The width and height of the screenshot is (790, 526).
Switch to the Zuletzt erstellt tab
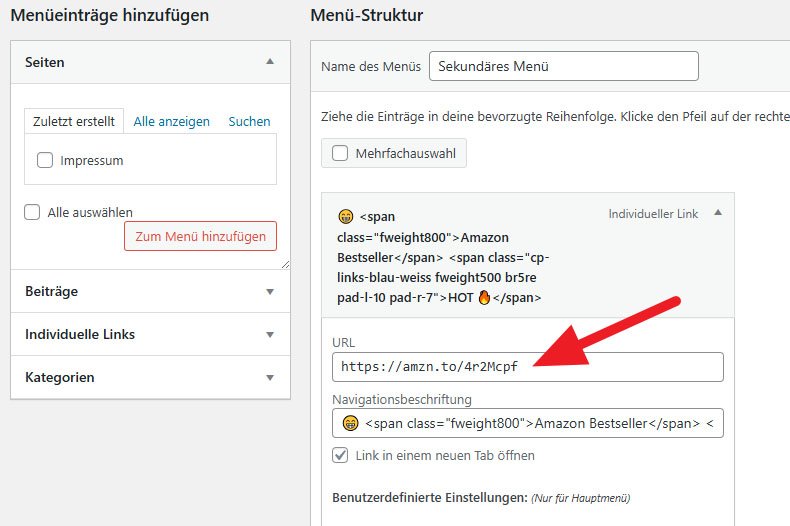tap(74, 121)
